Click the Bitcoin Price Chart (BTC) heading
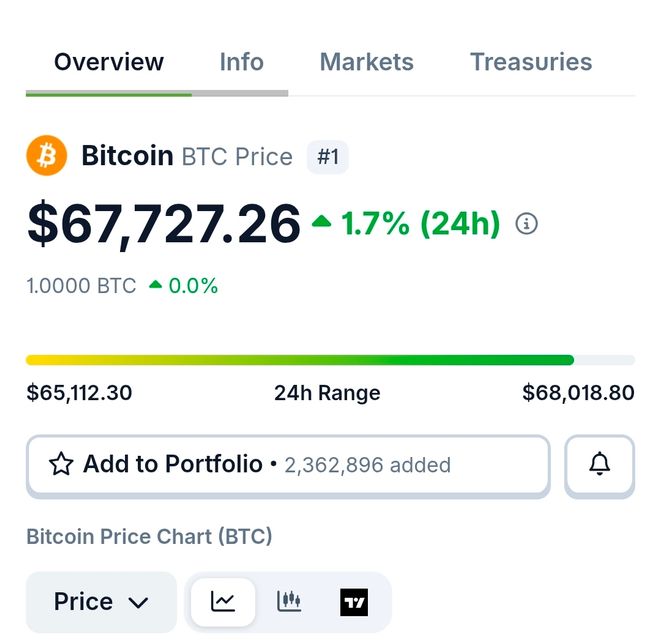 [149, 537]
